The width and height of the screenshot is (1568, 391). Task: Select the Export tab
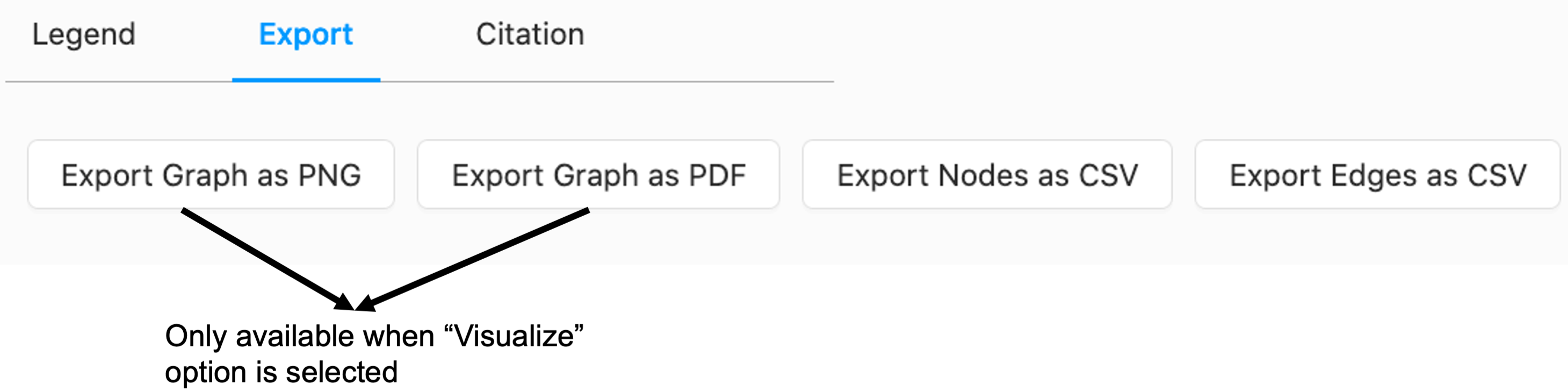point(306,35)
